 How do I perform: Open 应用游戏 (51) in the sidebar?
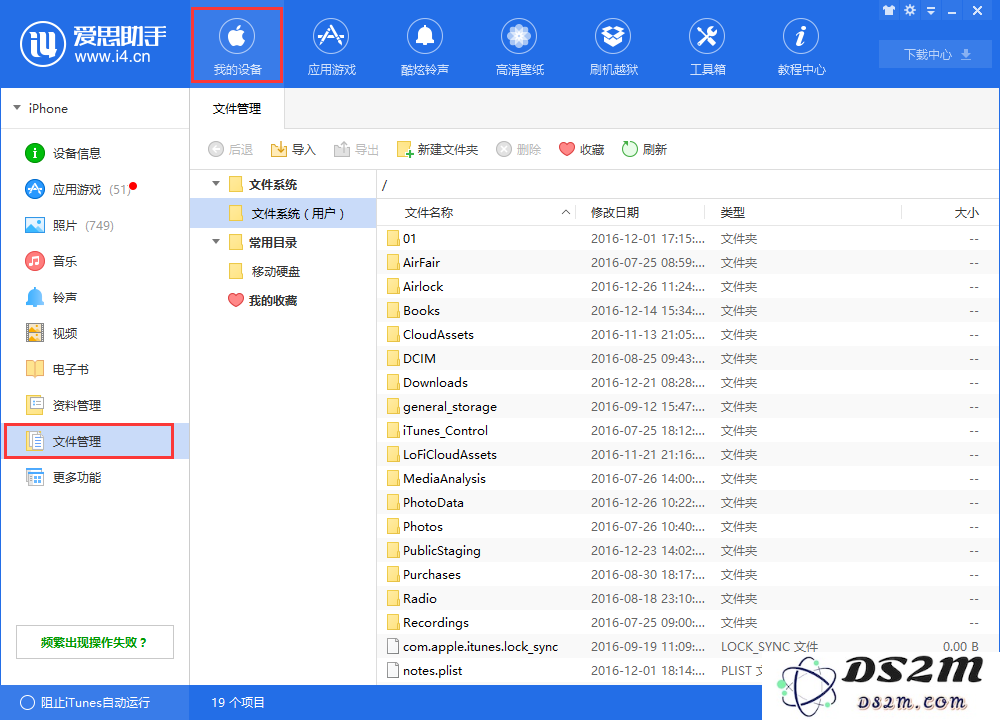pyautogui.click(x=96, y=189)
